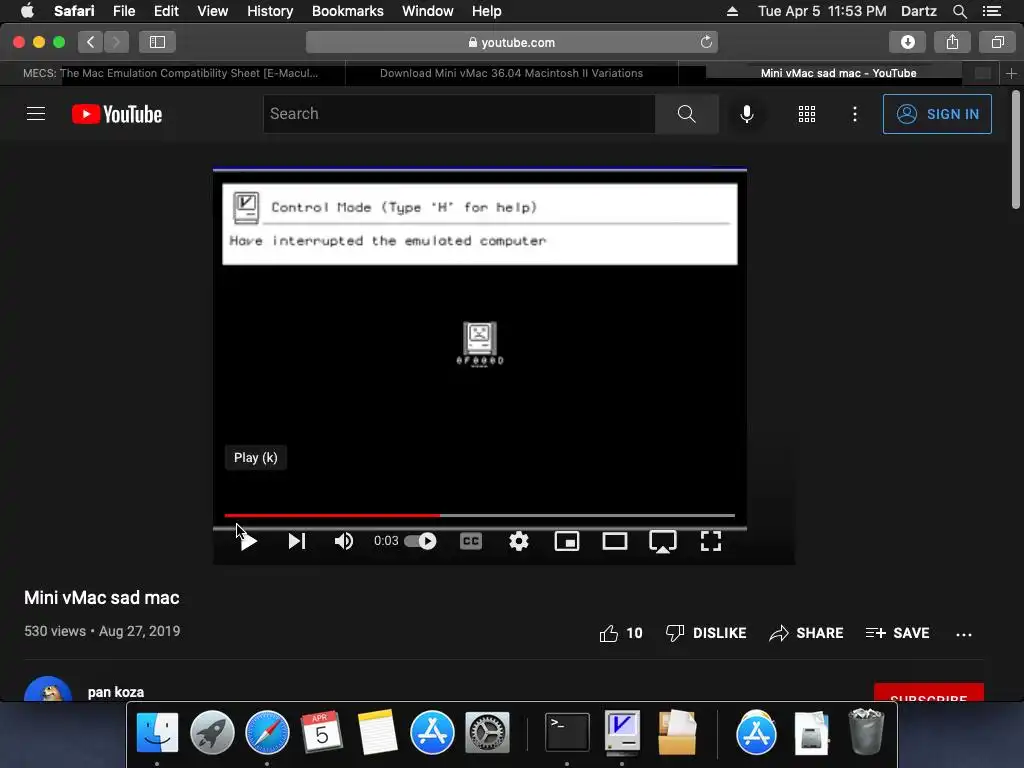The height and width of the screenshot is (768, 1024).
Task: Open Notes from the Dock
Action: (377, 733)
